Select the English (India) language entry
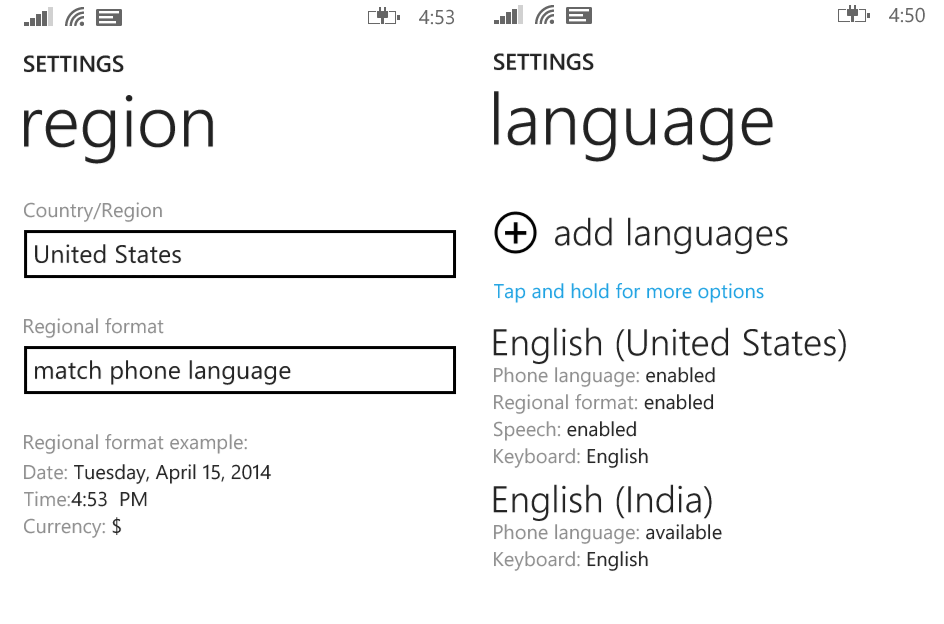944x624 pixels. tap(602, 499)
